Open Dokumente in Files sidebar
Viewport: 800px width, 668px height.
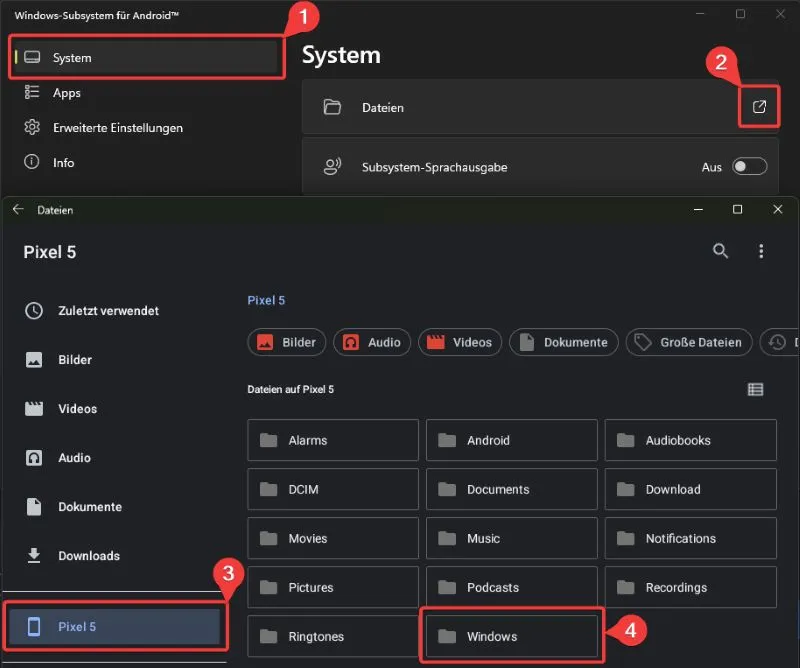pyautogui.click(x=115, y=506)
